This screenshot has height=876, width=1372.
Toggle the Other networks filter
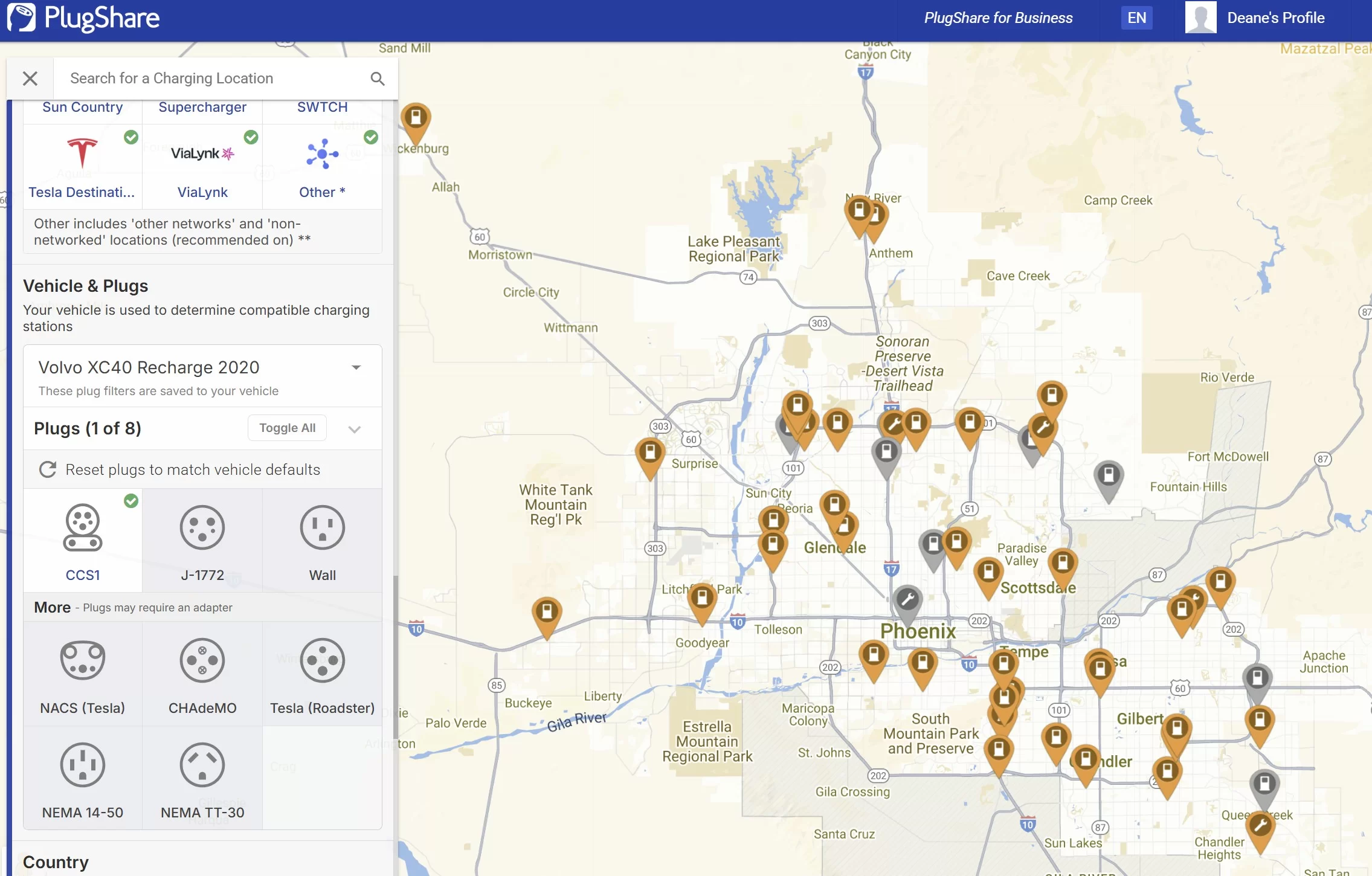(x=322, y=167)
